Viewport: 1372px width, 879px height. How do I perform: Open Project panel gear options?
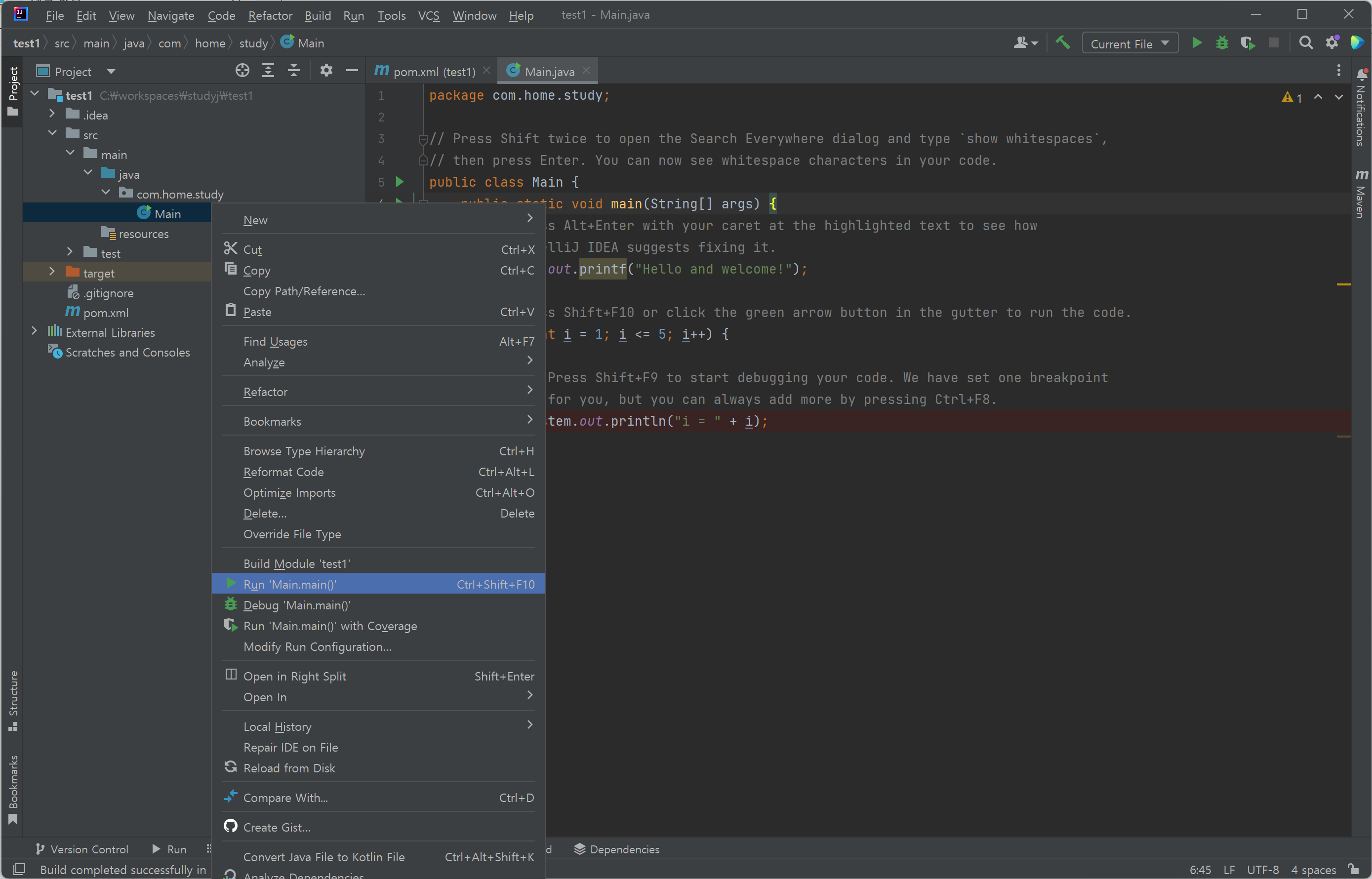pos(326,71)
